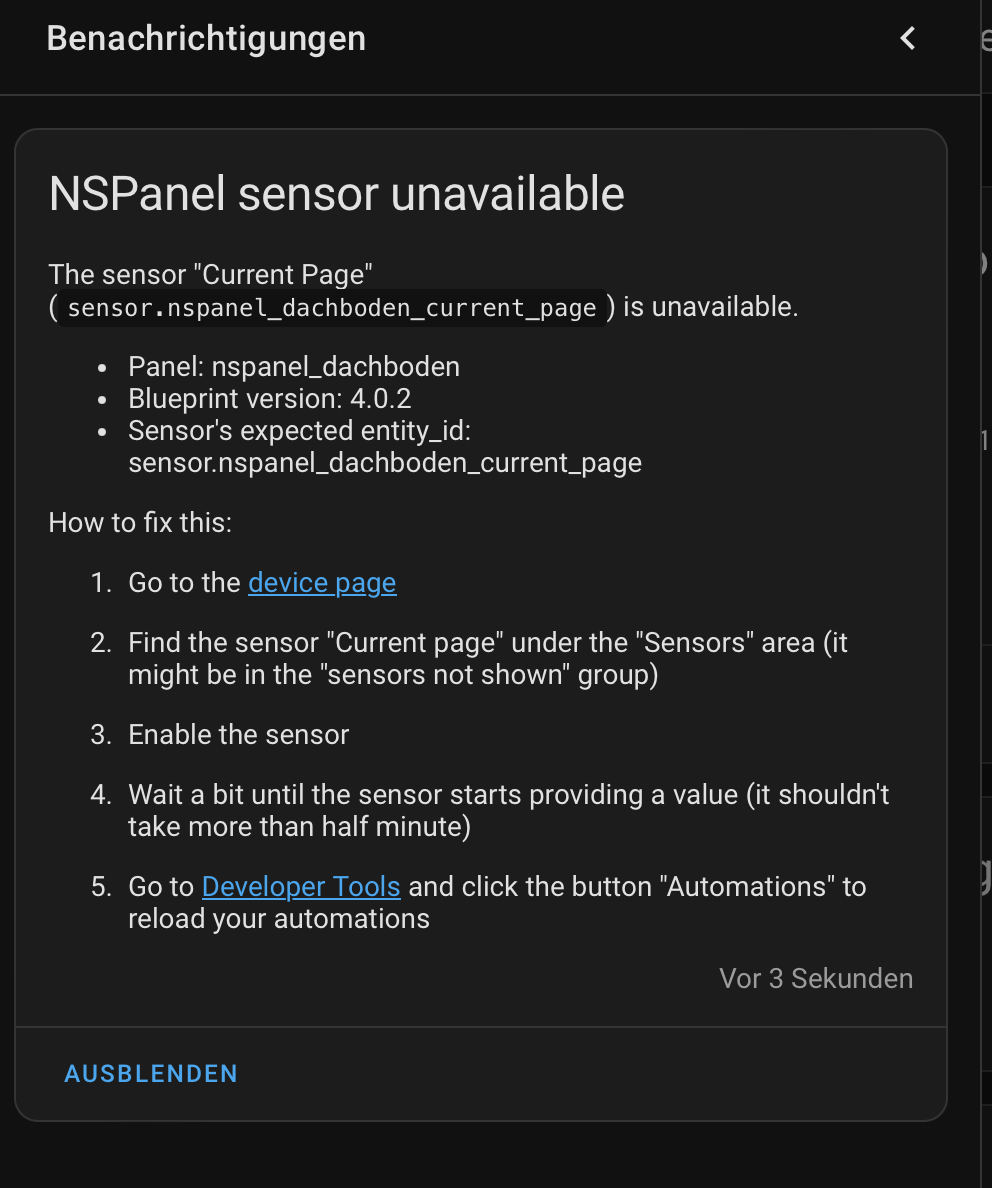The height and width of the screenshot is (1188, 992).
Task: Select step 3 Enable the sensor
Action: tap(238, 734)
